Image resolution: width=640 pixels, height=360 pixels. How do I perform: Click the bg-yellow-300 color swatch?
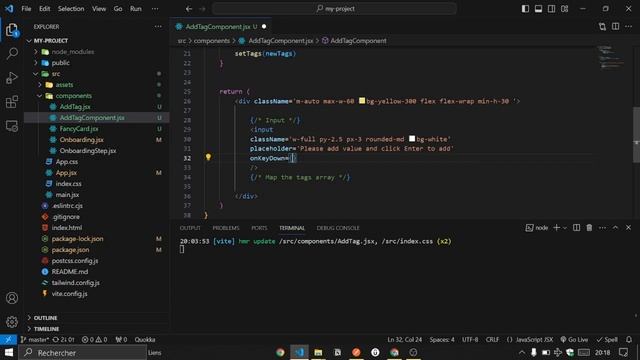(x=362, y=100)
